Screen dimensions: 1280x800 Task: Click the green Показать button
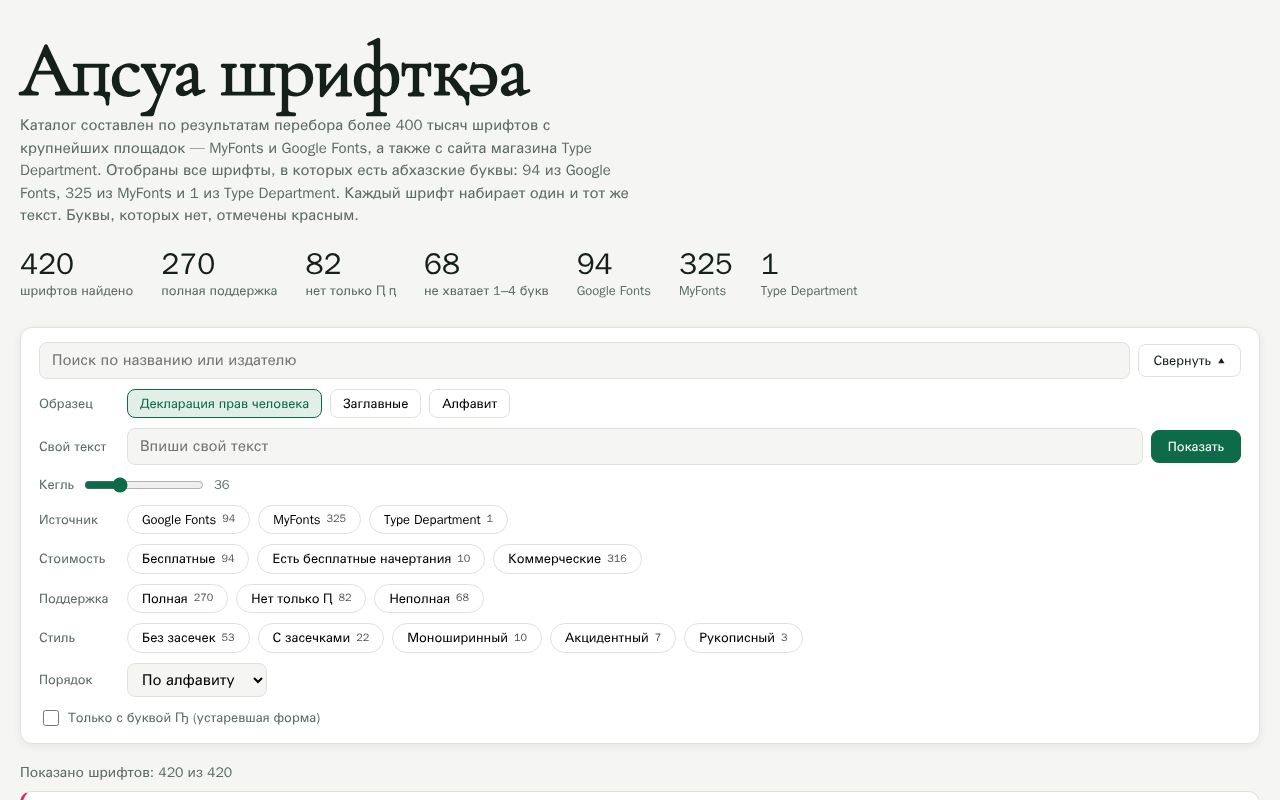[x=1195, y=446]
